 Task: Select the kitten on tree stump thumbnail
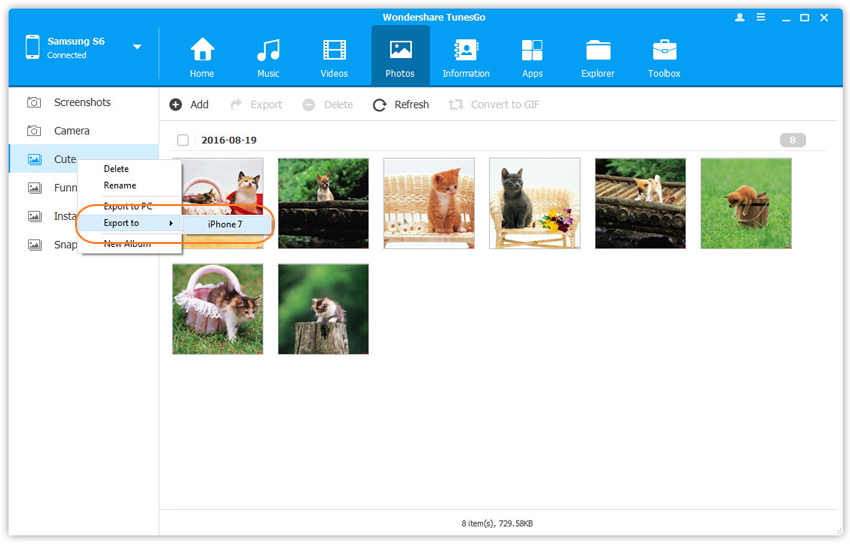323,309
